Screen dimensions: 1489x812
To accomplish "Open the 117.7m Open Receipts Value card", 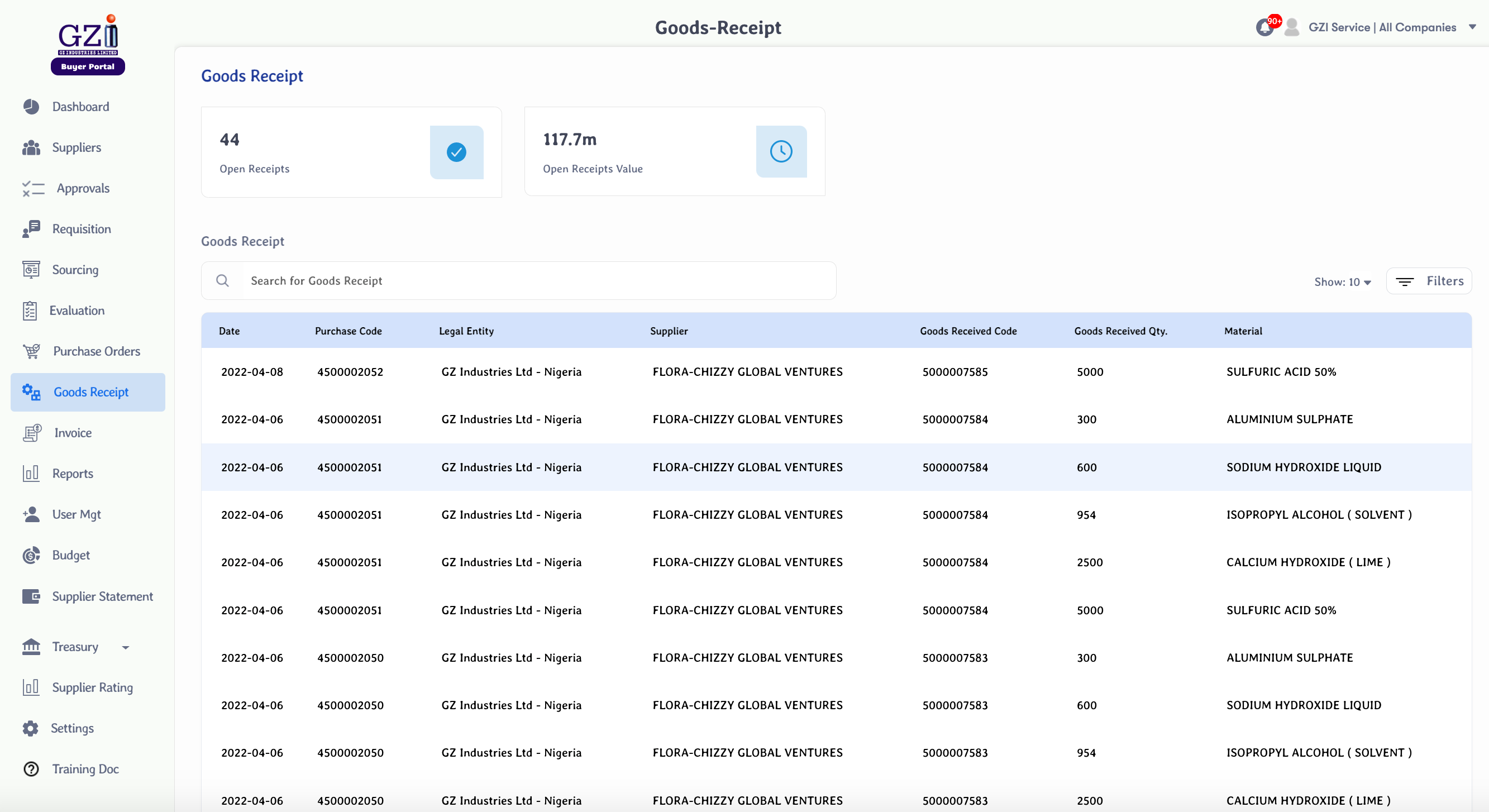I will click(x=675, y=151).
